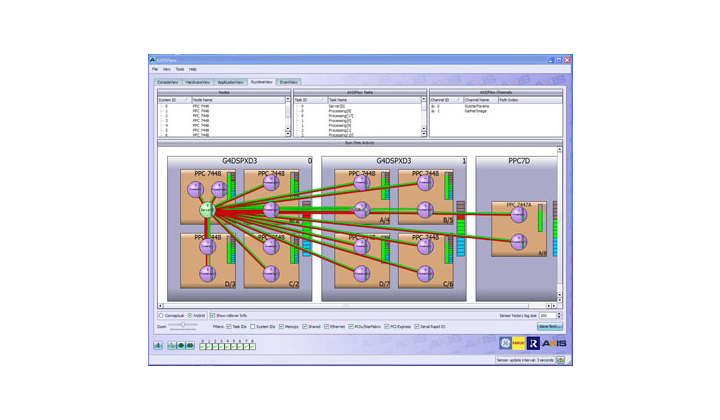Click the double green dot toolbar icon

coord(190,345)
